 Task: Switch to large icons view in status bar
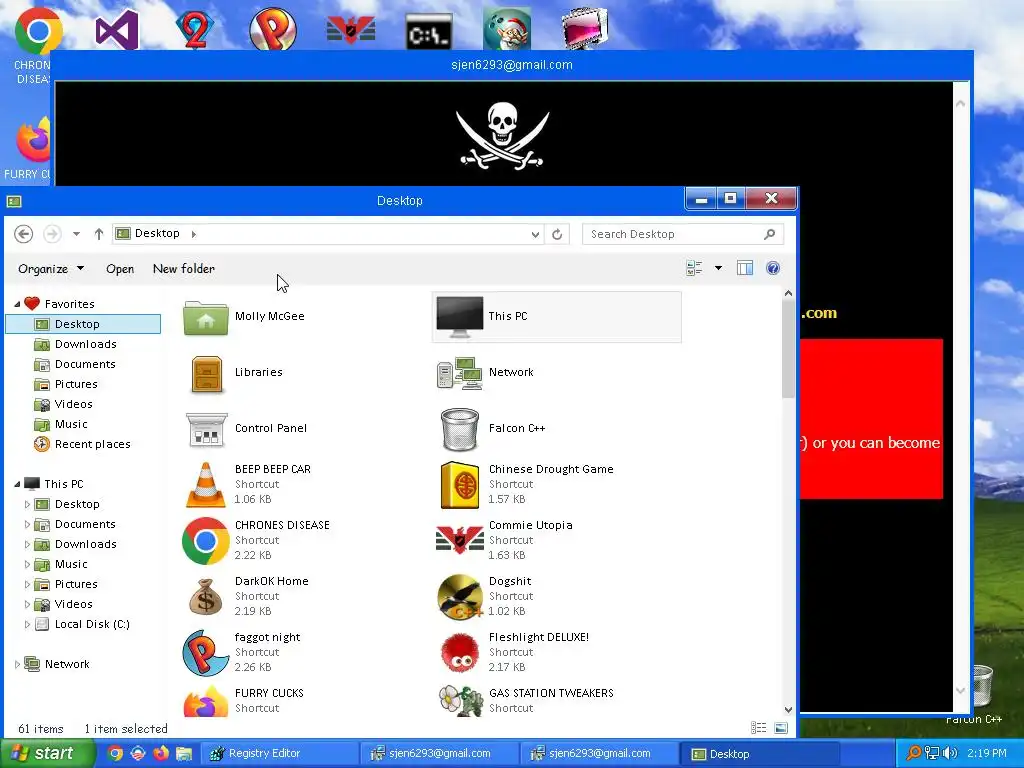(x=781, y=728)
